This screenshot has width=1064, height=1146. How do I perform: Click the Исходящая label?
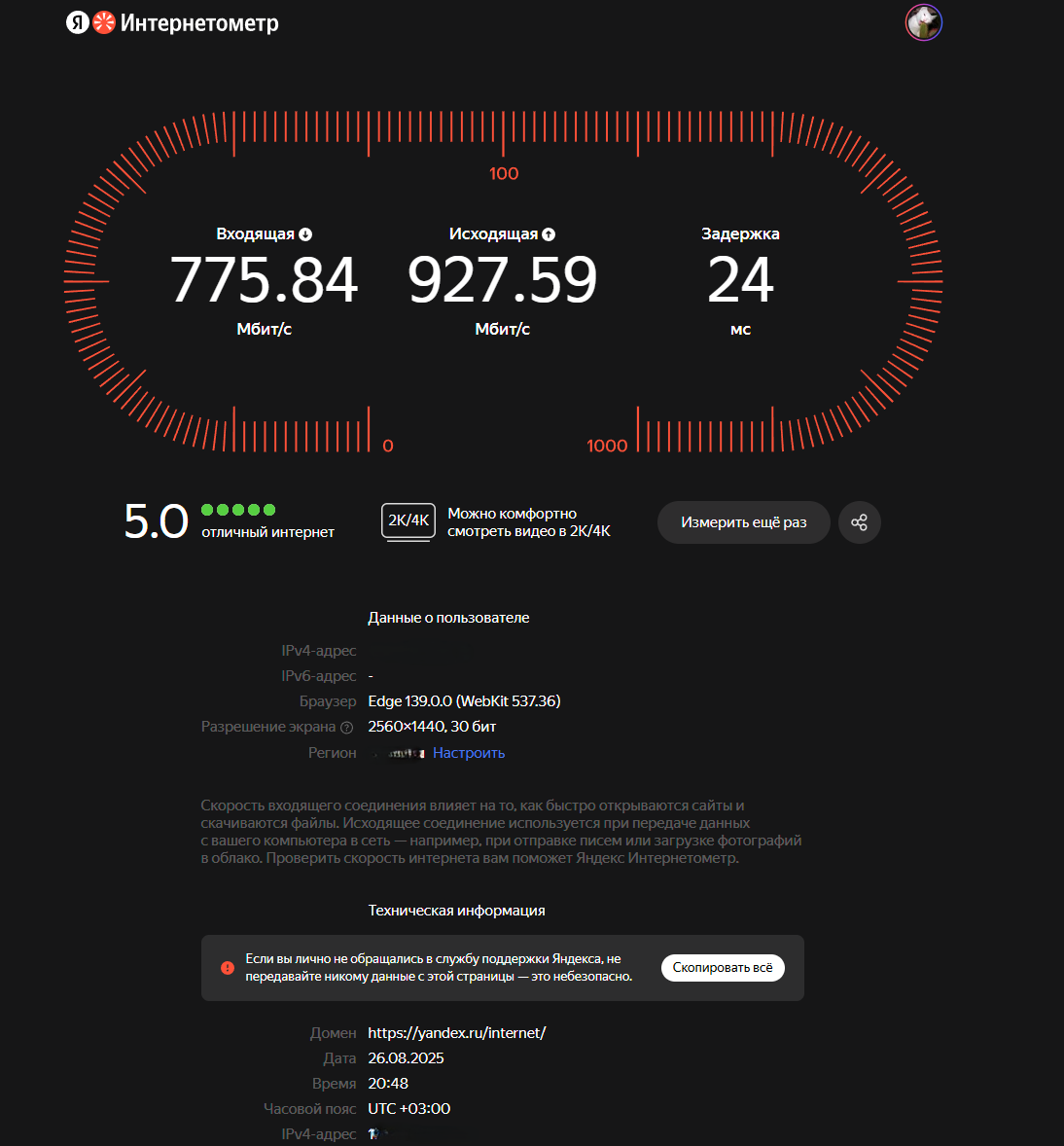[x=493, y=233]
